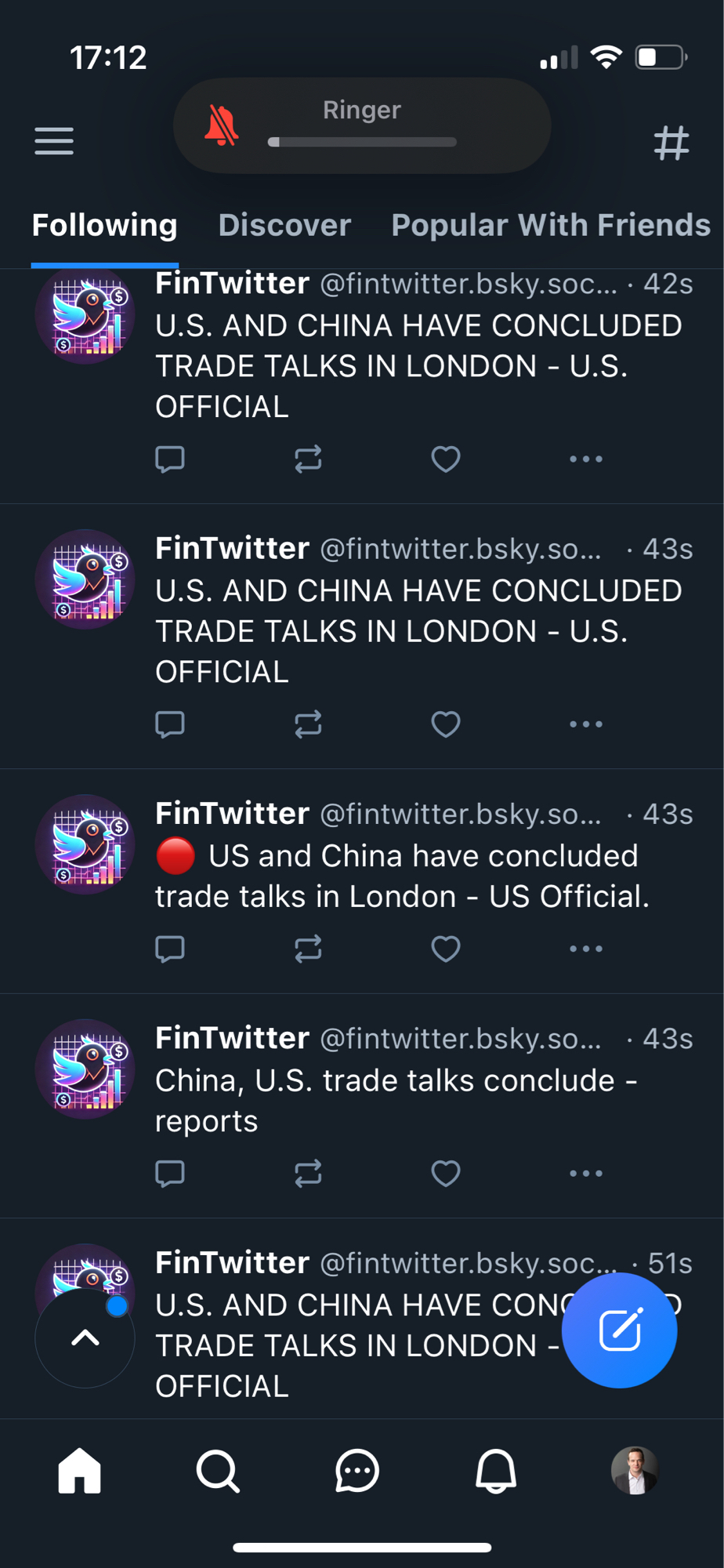
Task: Open the chat messages icon
Action: point(357,1471)
